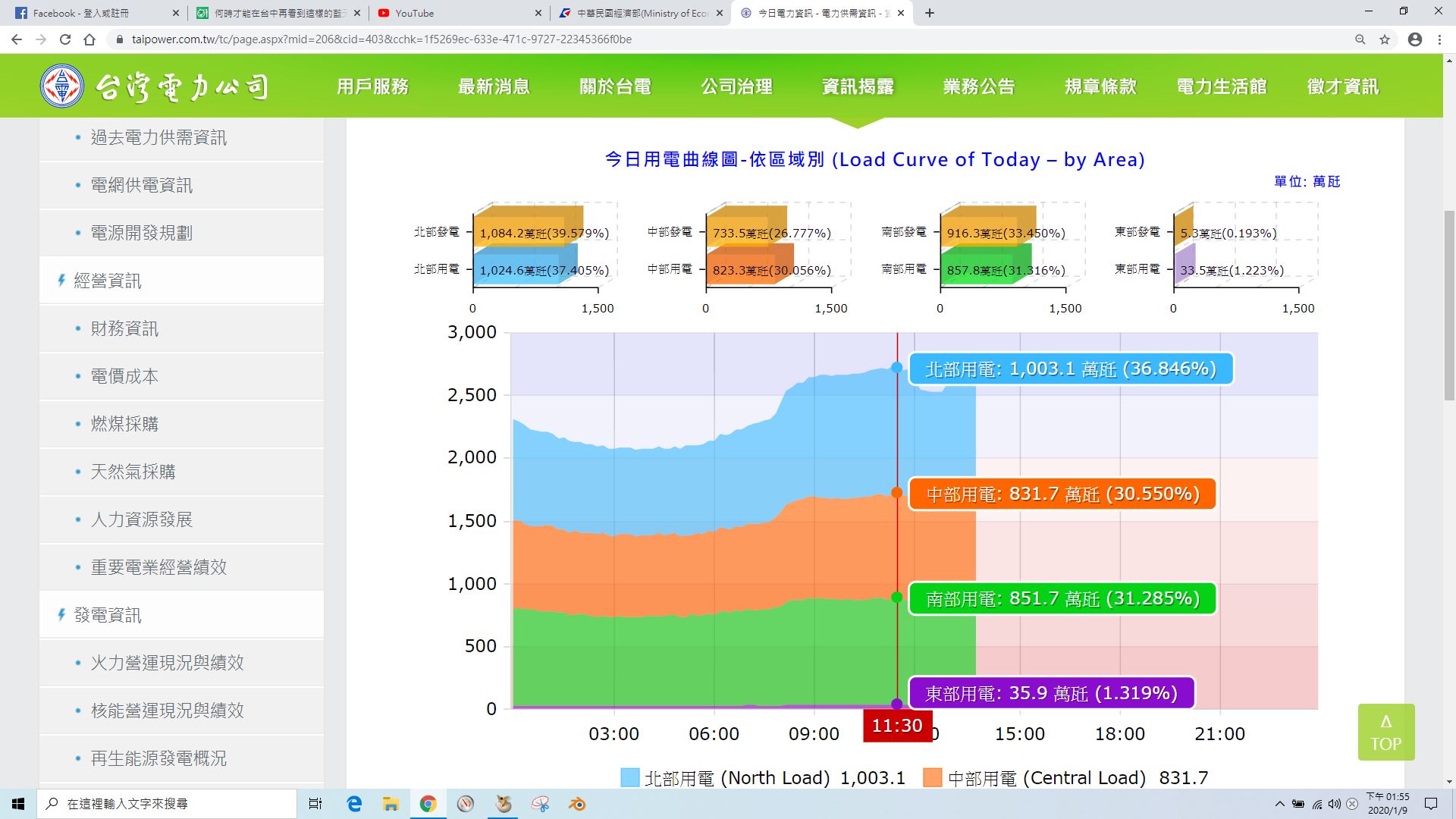Click the browser home icon
The width and height of the screenshot is (1456, 819).
(89, 39)
